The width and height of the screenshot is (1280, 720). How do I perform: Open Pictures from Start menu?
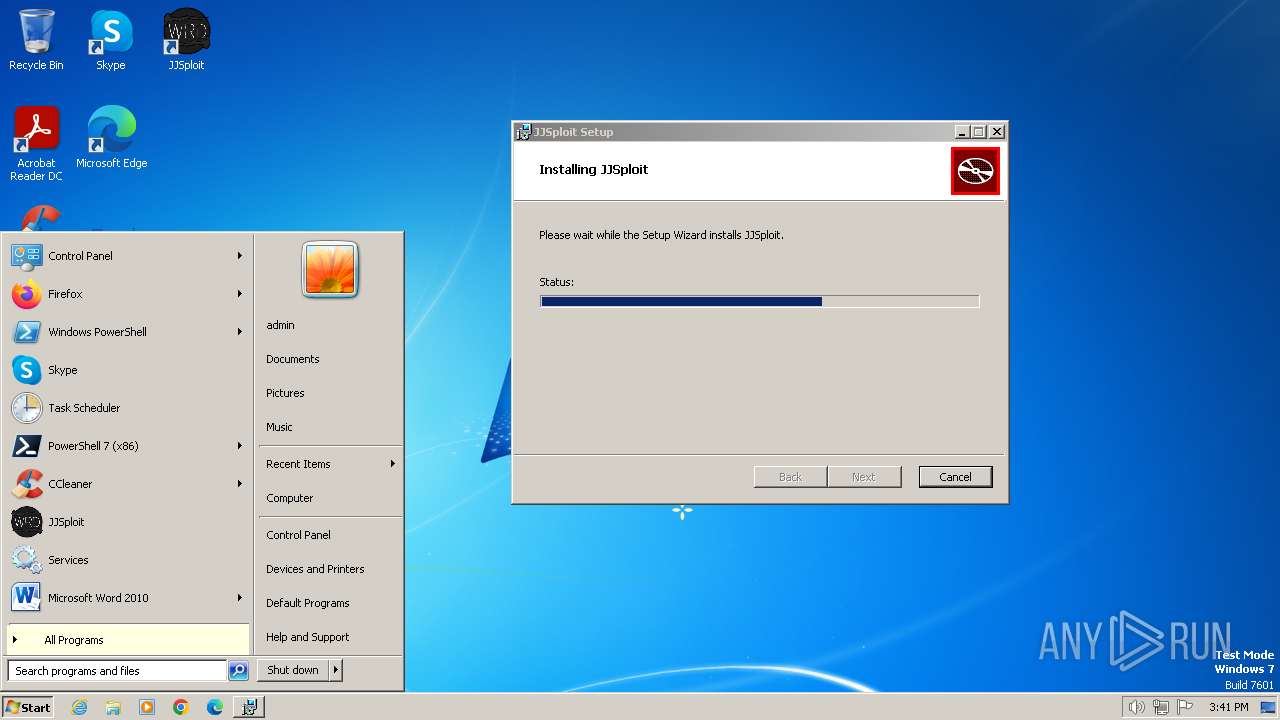(x=285, y=393)
